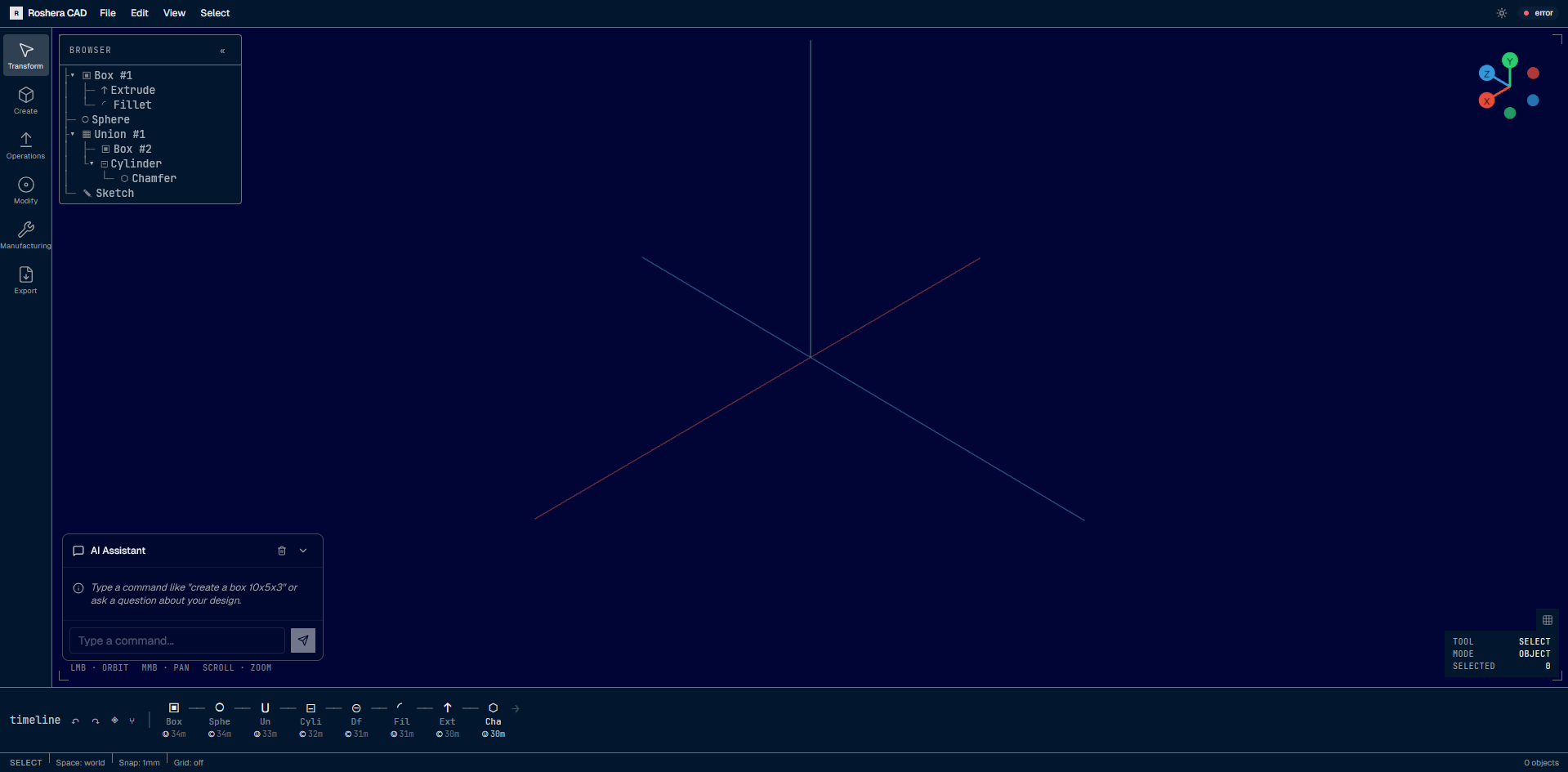The height and width of the screenshot is (772, 1568).
Task: Send the AI Assistant command
Action: point(303,640)
